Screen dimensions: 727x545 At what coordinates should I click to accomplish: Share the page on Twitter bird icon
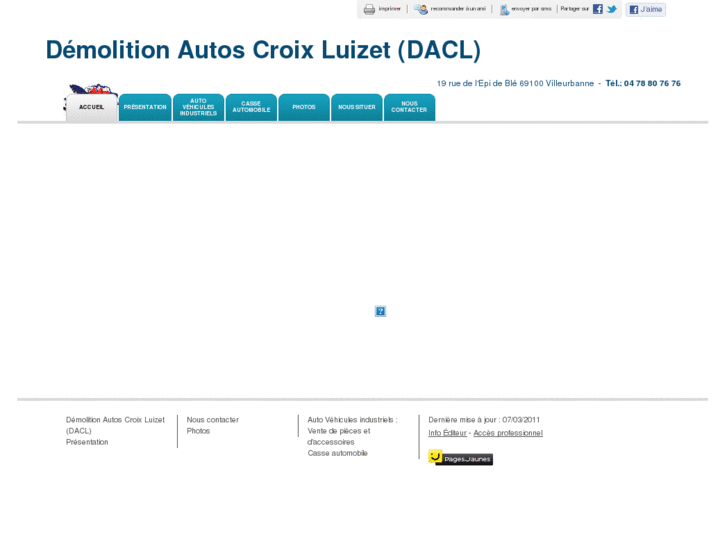tap(612, 9)
